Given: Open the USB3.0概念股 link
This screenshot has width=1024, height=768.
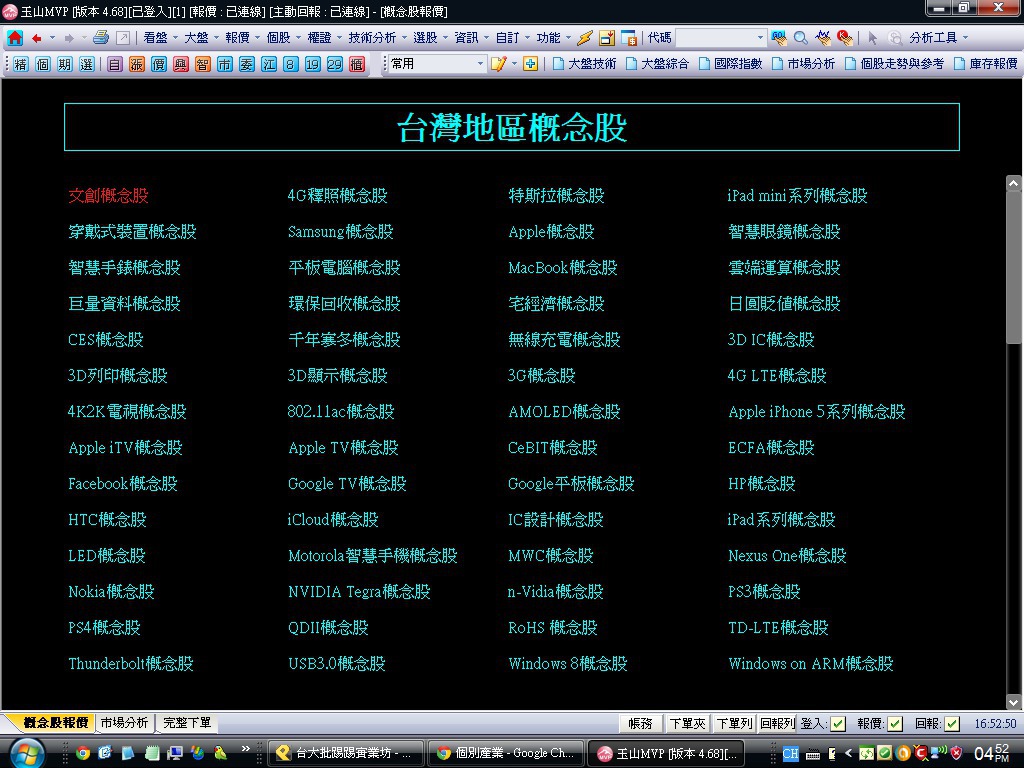Looking at the screenshot, I should (337, 664).
